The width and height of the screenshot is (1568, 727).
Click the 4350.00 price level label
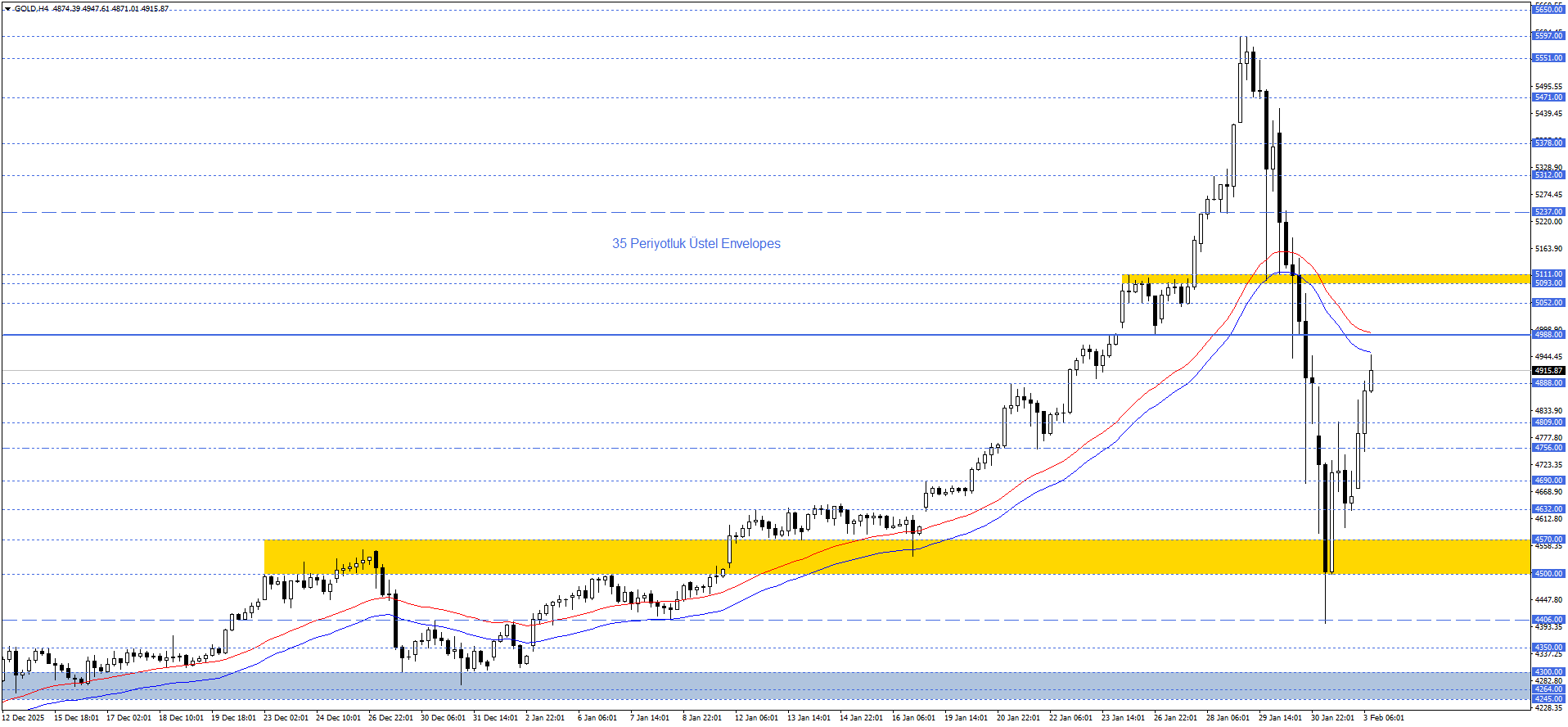click(1548, 648)
